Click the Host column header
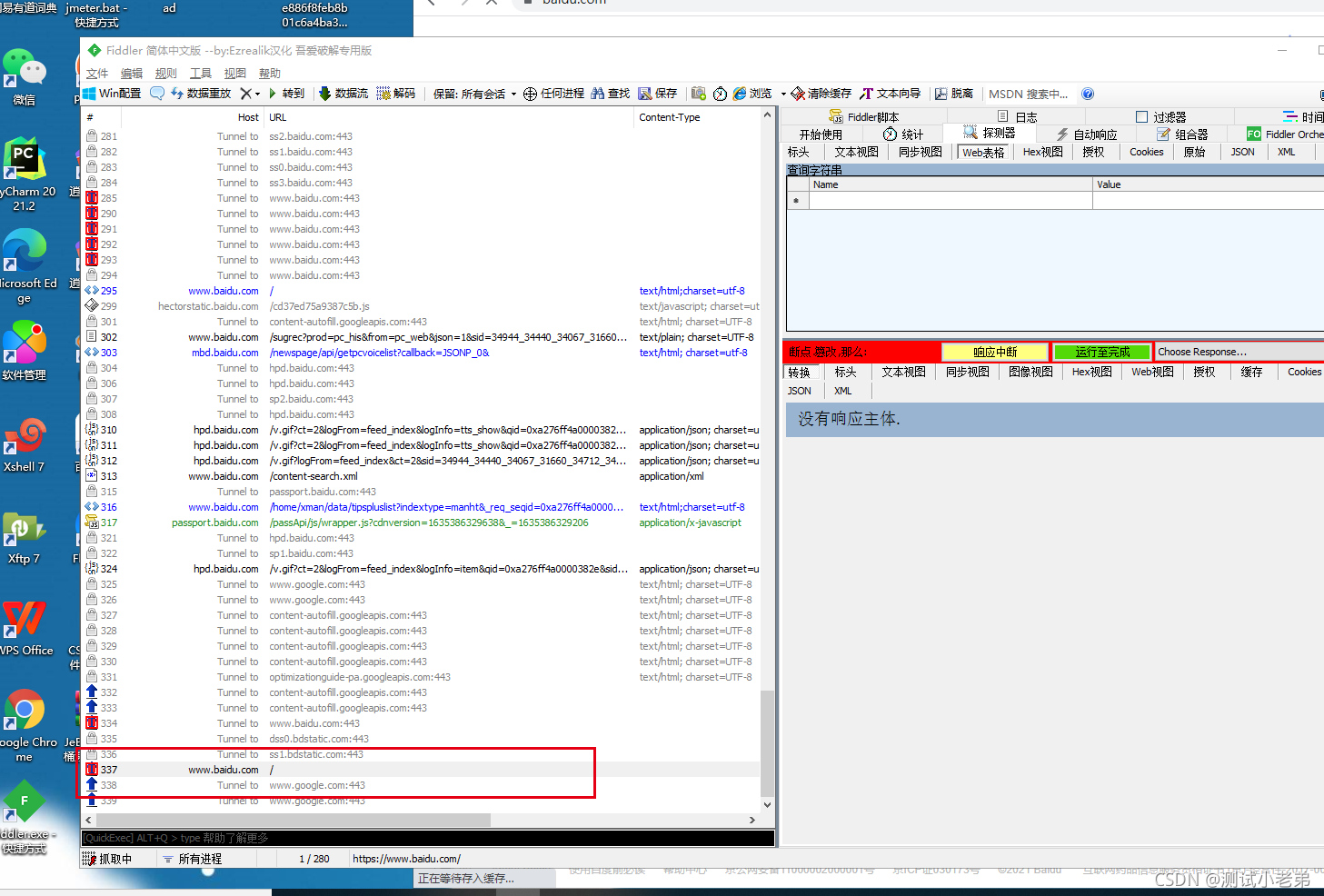1324x896 pixels. (x=193, y=117)
